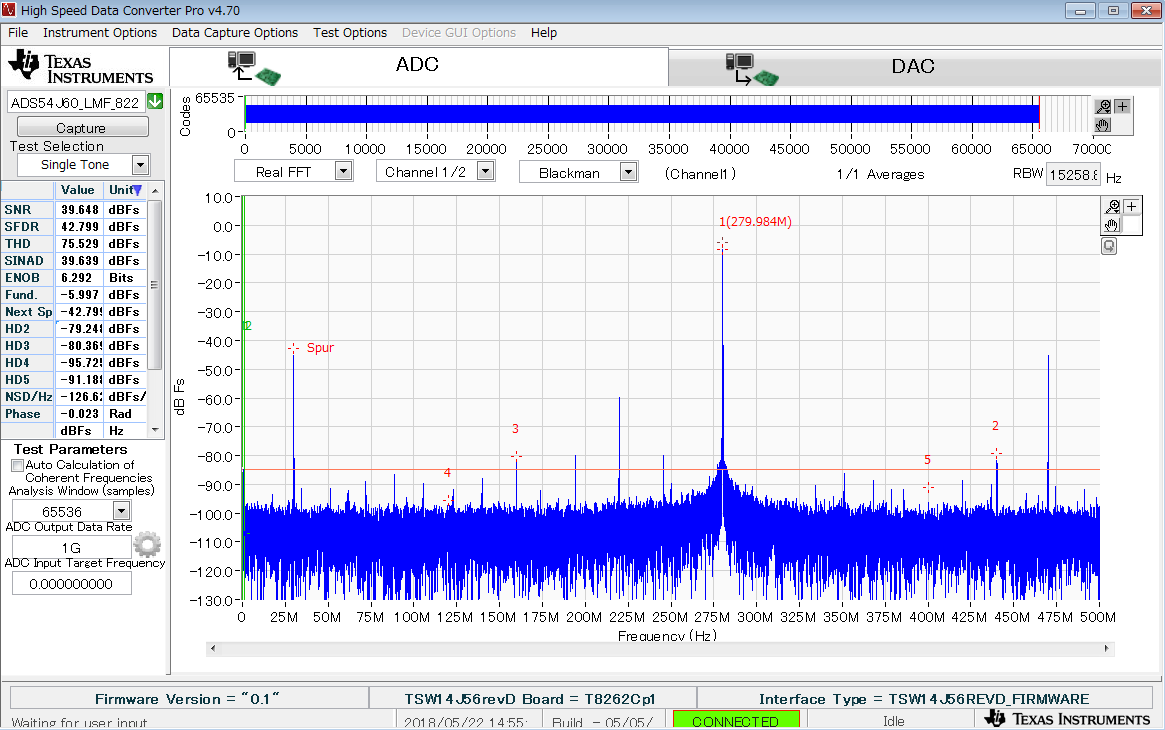The width and height of the screenshot is (1165, 730).
Task: Click harmonic marker 5 on the plot
Action: [x=929, y=487]
